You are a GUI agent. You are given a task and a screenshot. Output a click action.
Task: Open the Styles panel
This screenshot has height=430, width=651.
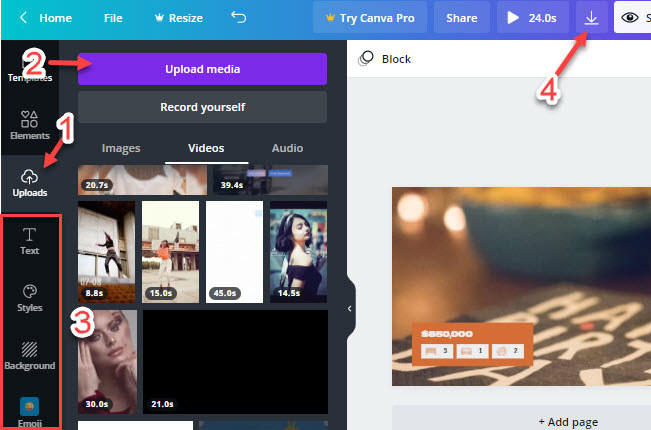29,298
